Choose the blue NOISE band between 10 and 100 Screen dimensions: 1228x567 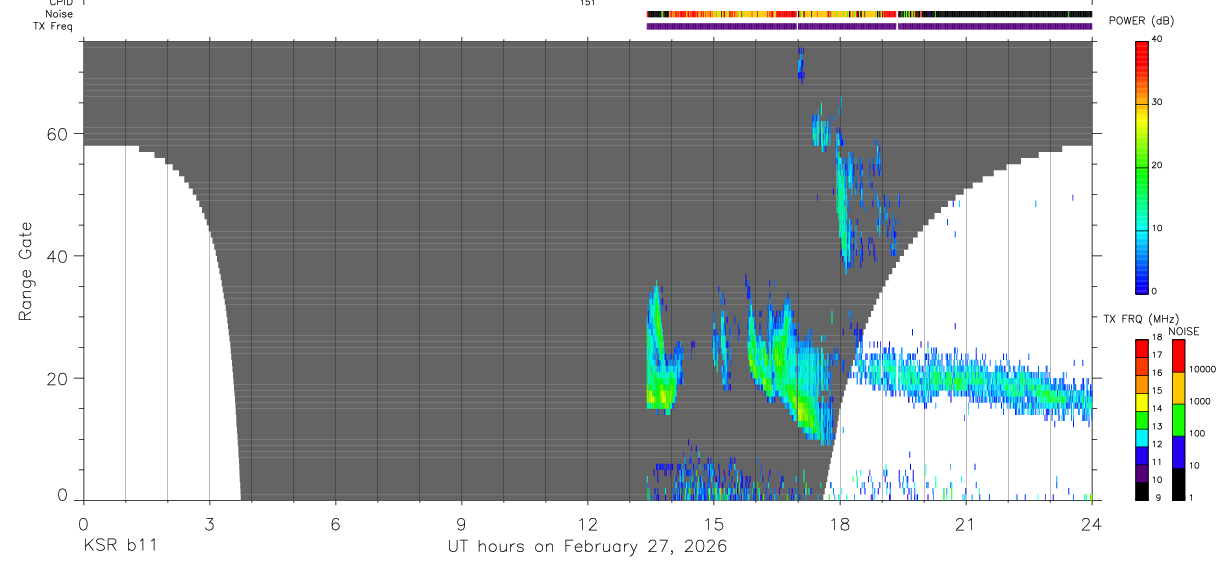(1178, 451)
